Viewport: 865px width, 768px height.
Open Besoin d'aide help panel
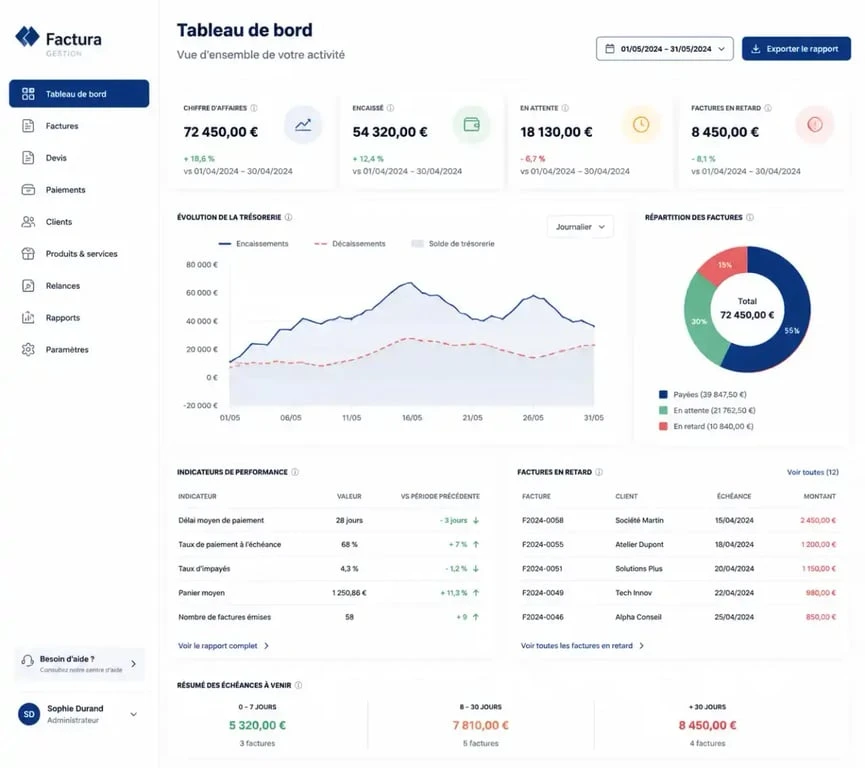click(79, 664)
